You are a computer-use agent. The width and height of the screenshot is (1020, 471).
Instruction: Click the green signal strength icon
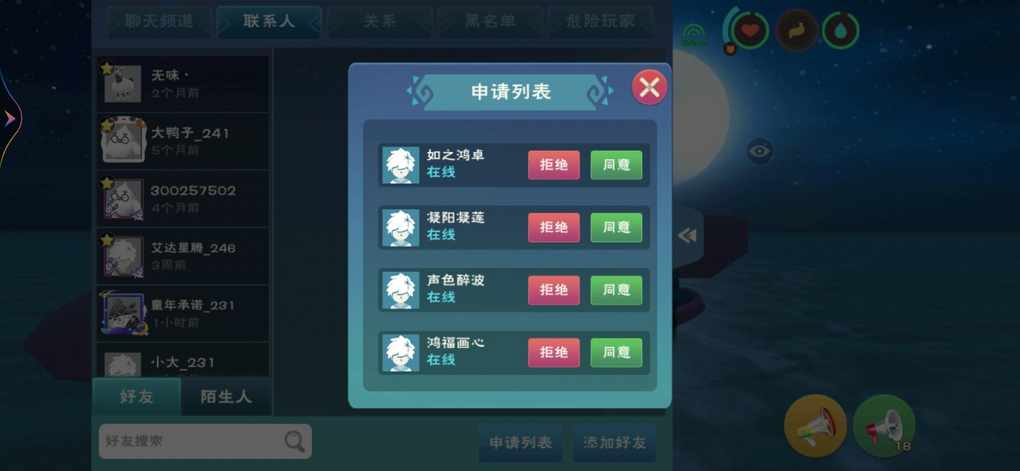point(694,34)
